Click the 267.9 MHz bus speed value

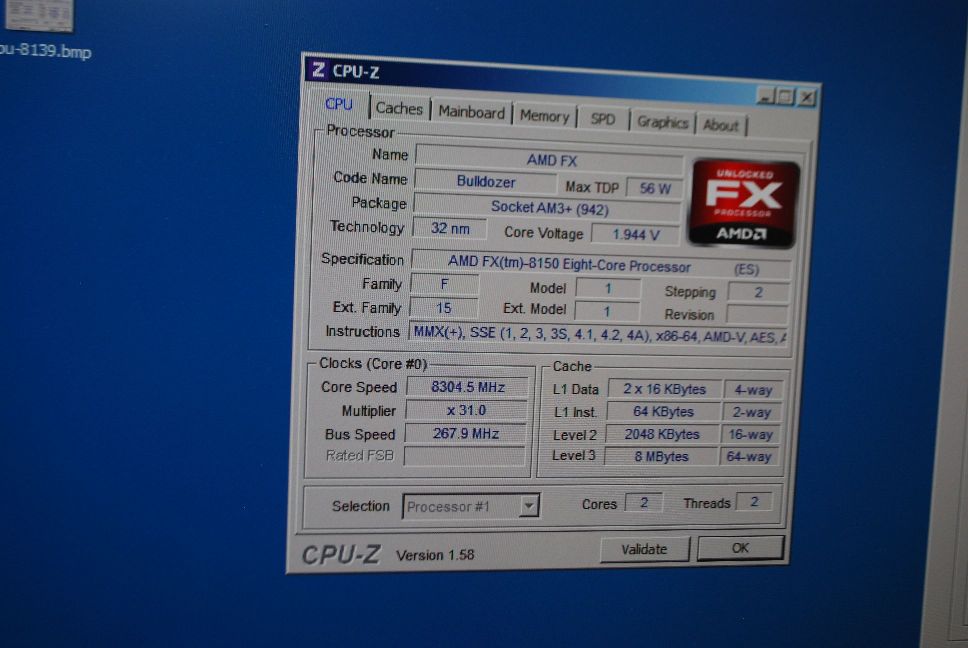(465, 433)
